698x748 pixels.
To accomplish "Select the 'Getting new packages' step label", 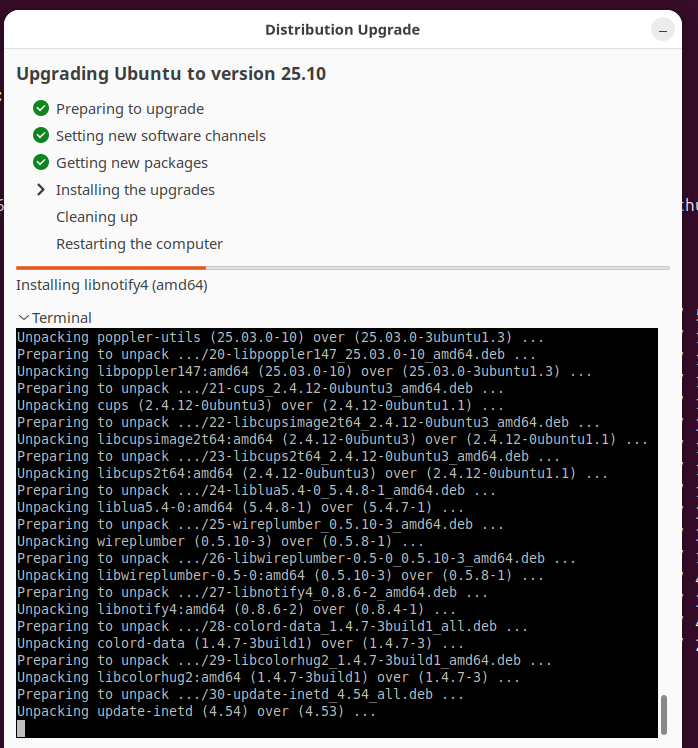I will pyautogui.click(x=132, y=163).
